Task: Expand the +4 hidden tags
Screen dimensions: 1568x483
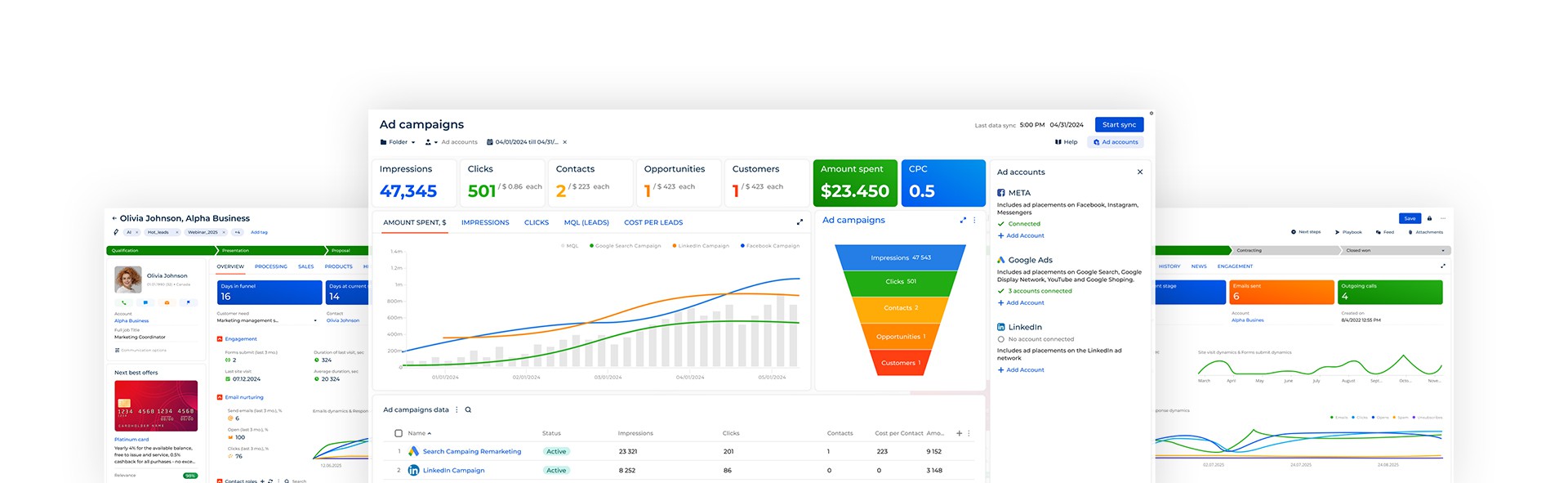Action: [238, 232]
